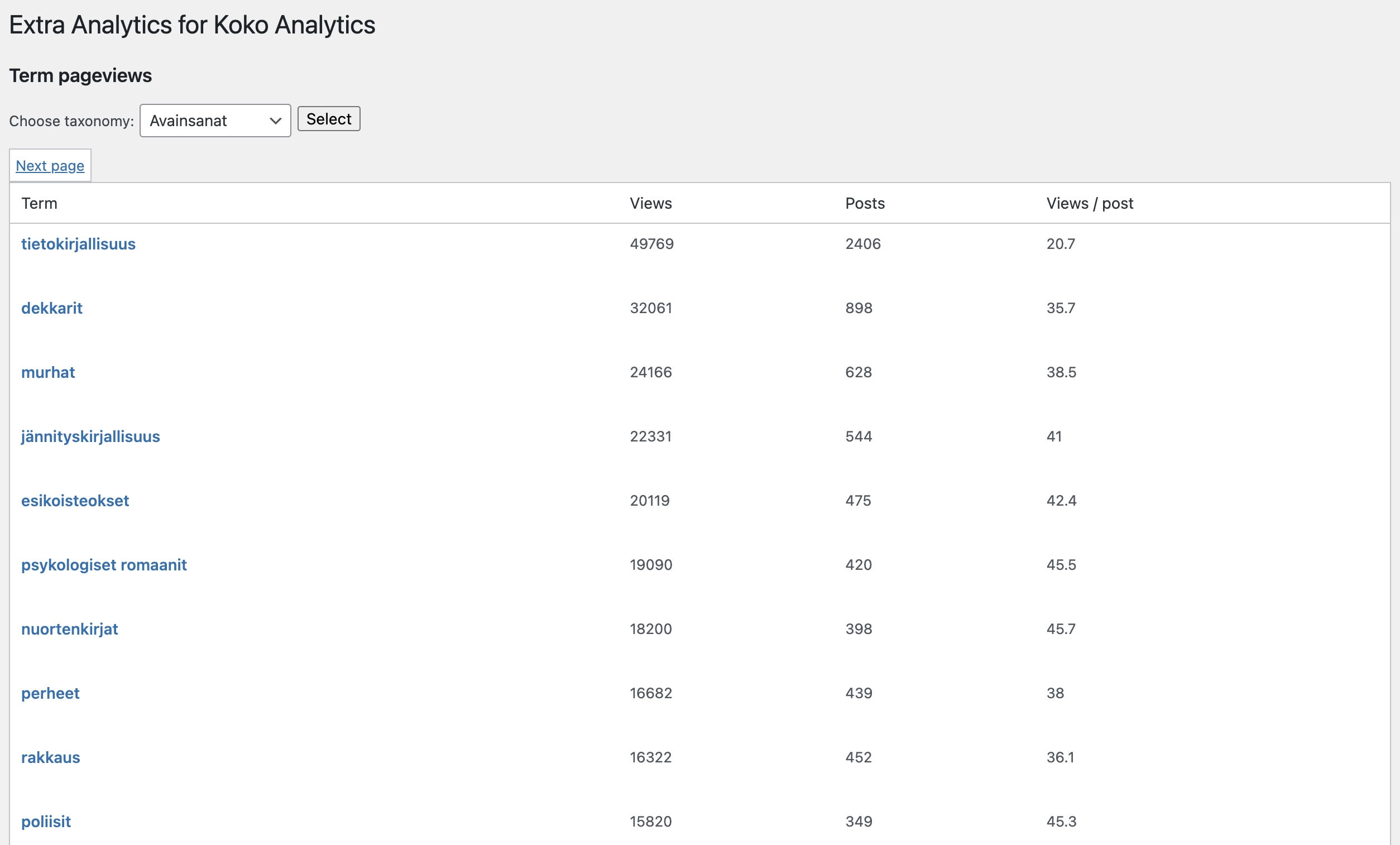Open the jännityskirjallisuus term link
The image size is (1400, 845).
[x=90, y=436]
